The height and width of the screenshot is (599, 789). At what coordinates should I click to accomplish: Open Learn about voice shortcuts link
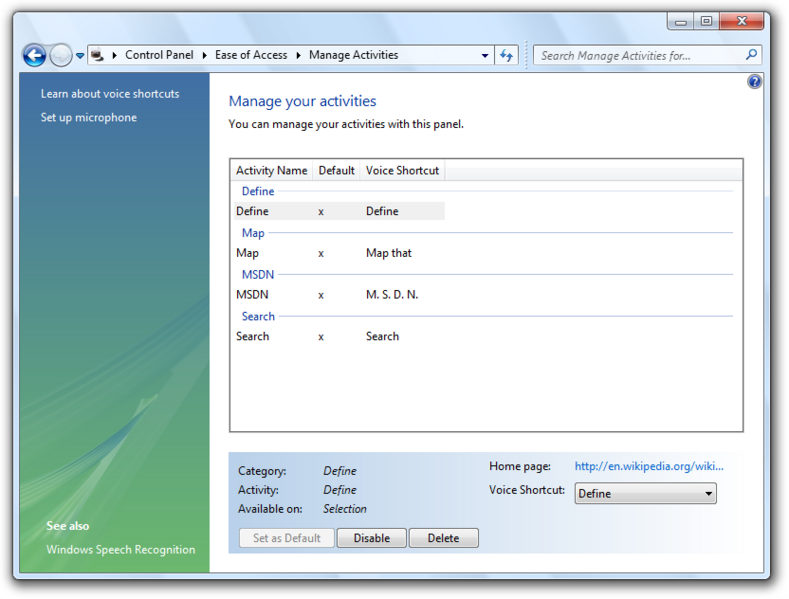tap(110, 94)
